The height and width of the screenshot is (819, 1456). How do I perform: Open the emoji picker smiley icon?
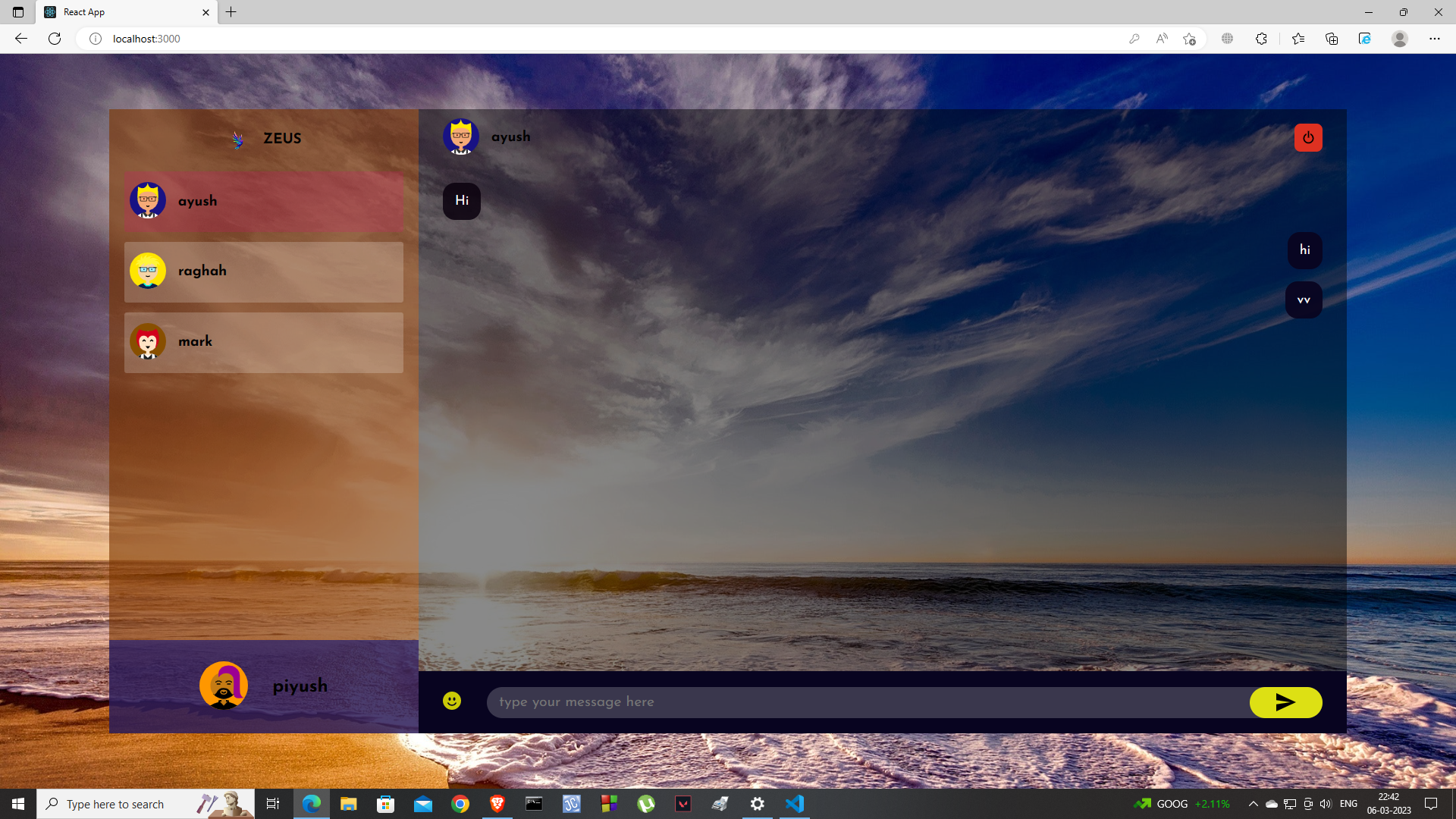pos(452,701)
